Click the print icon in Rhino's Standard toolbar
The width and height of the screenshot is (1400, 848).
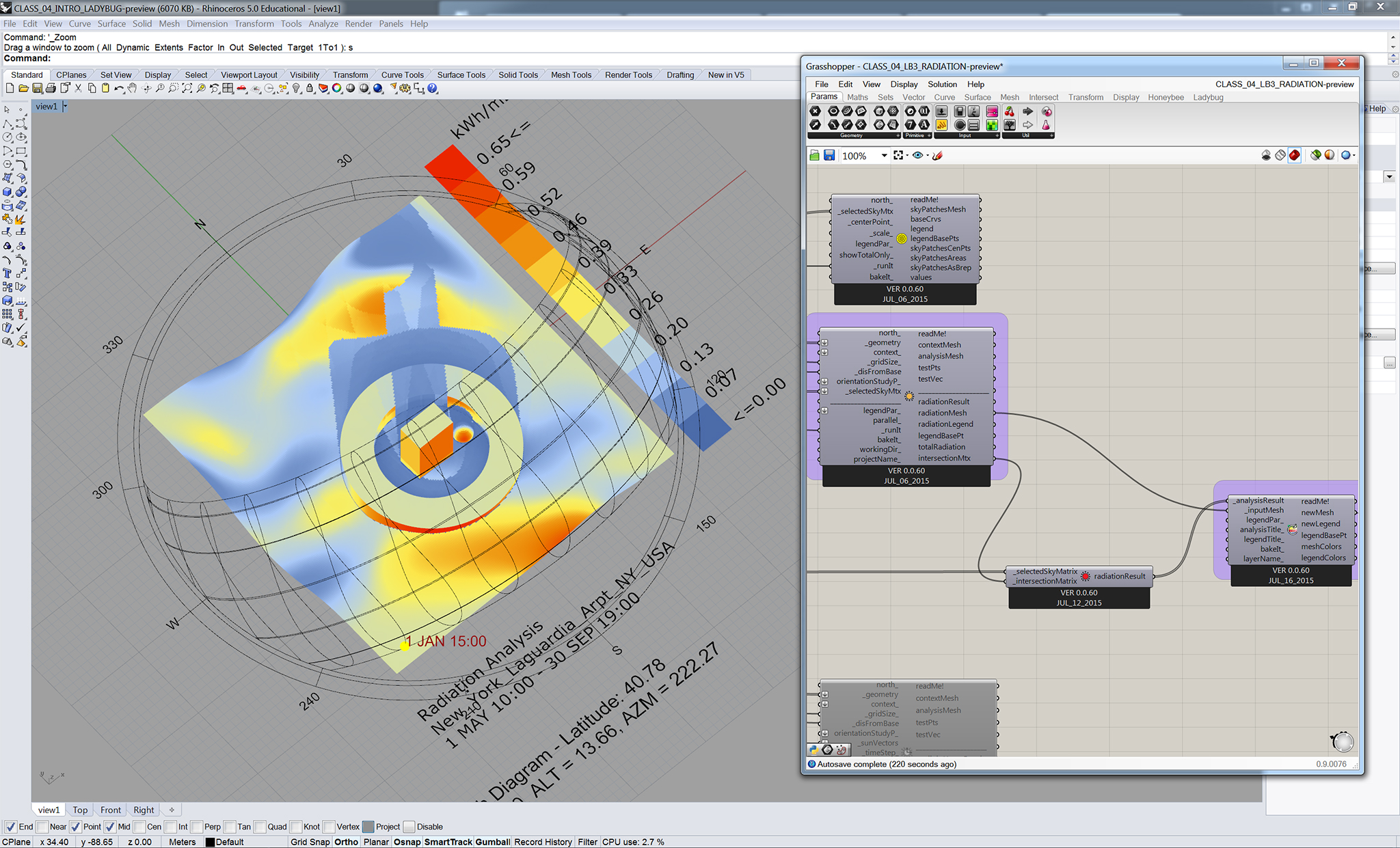pos(49,87)
